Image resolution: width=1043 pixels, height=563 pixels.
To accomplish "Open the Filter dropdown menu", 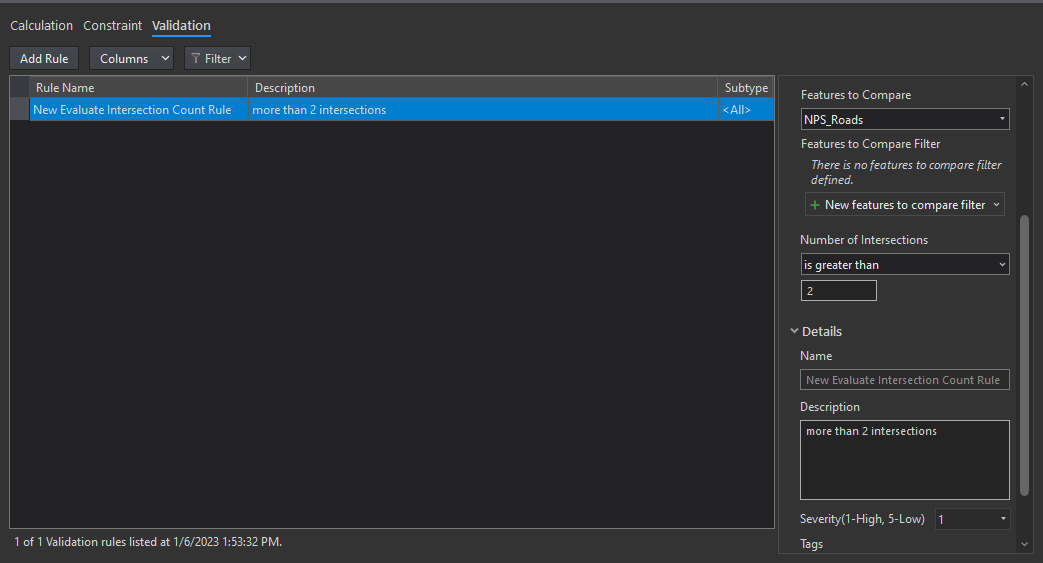I will coord(217,59).
